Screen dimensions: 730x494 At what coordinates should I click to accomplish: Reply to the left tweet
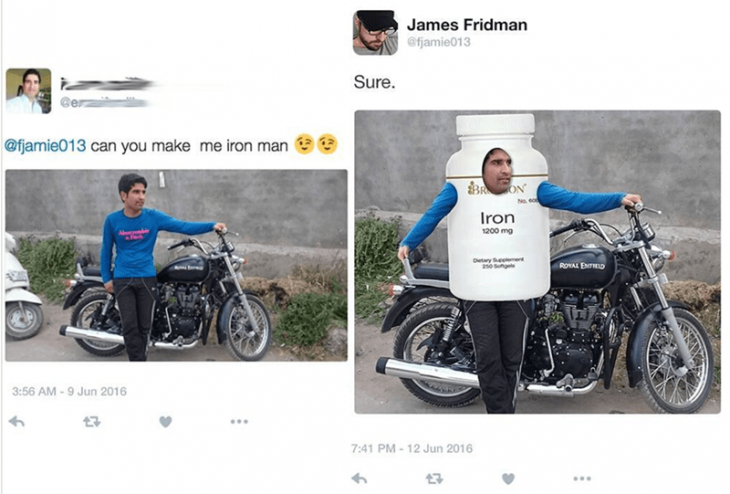click(x=17, y=422)
